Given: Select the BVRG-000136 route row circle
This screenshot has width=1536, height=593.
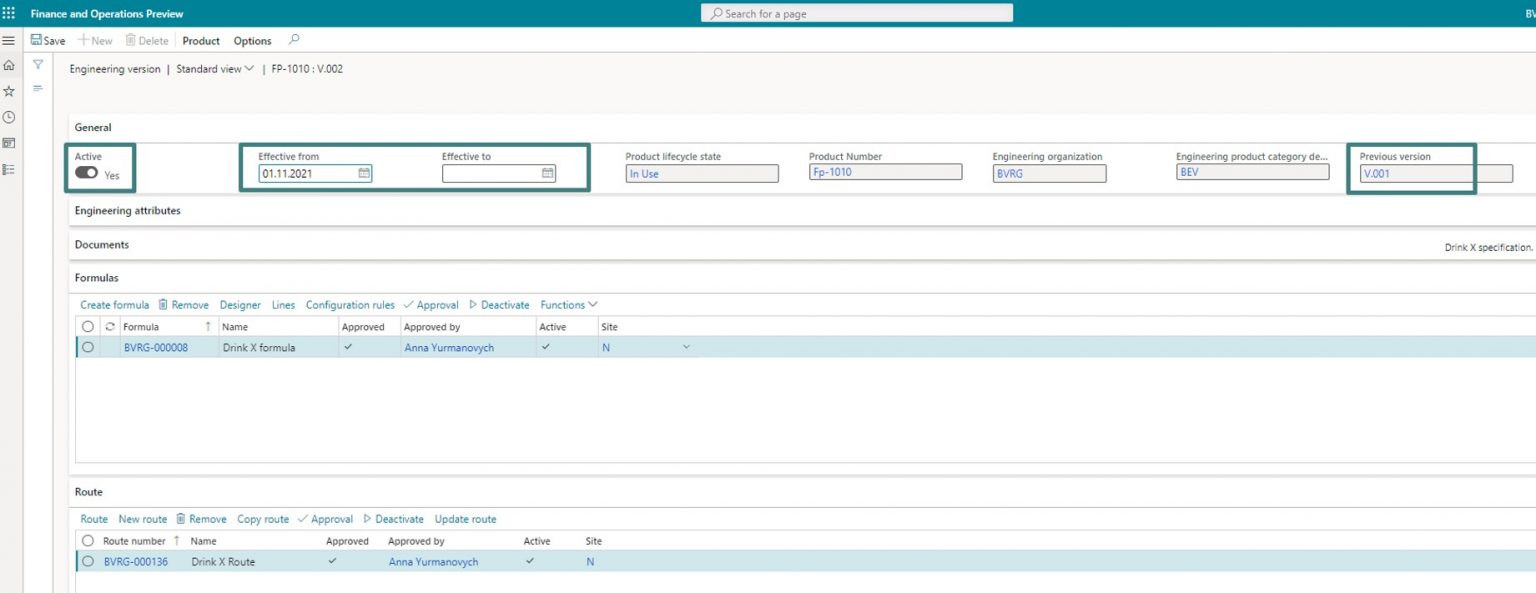Looking at the screenshot, I should (88, 561).
